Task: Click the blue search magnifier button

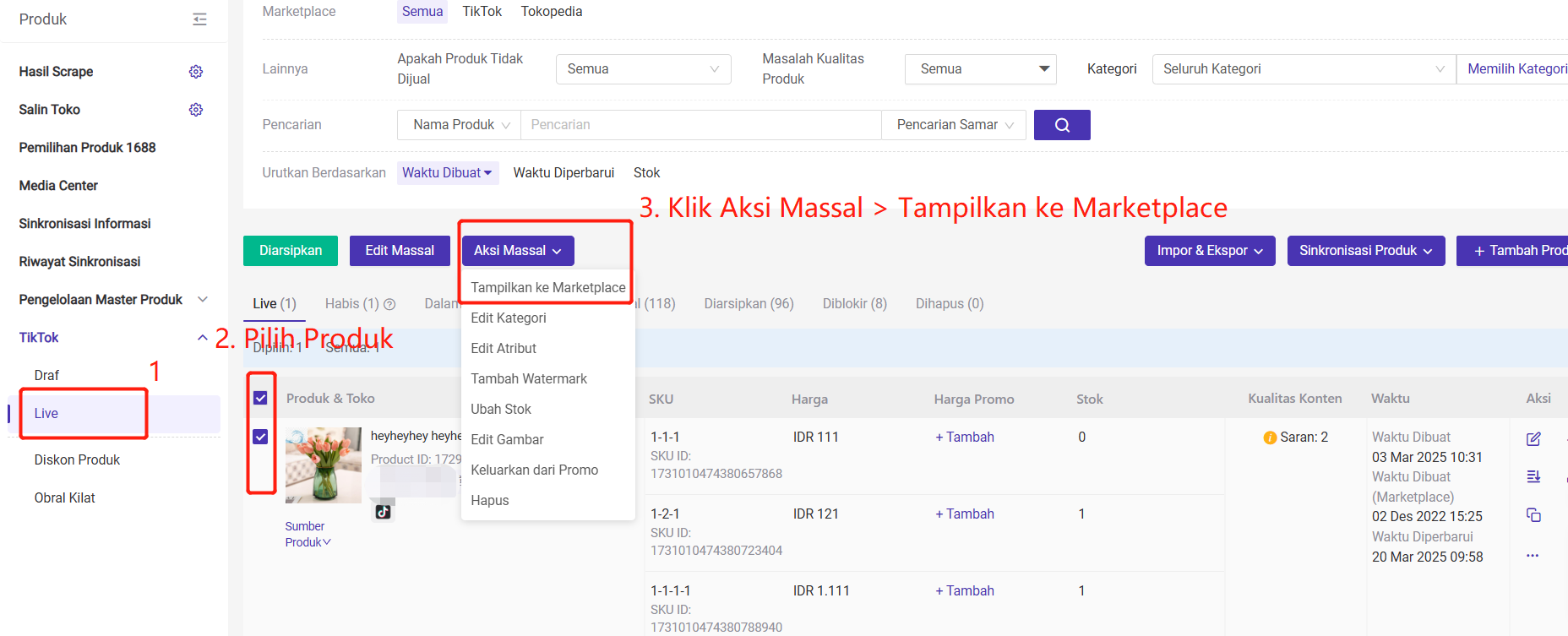Action: (x=1062, y=125)
